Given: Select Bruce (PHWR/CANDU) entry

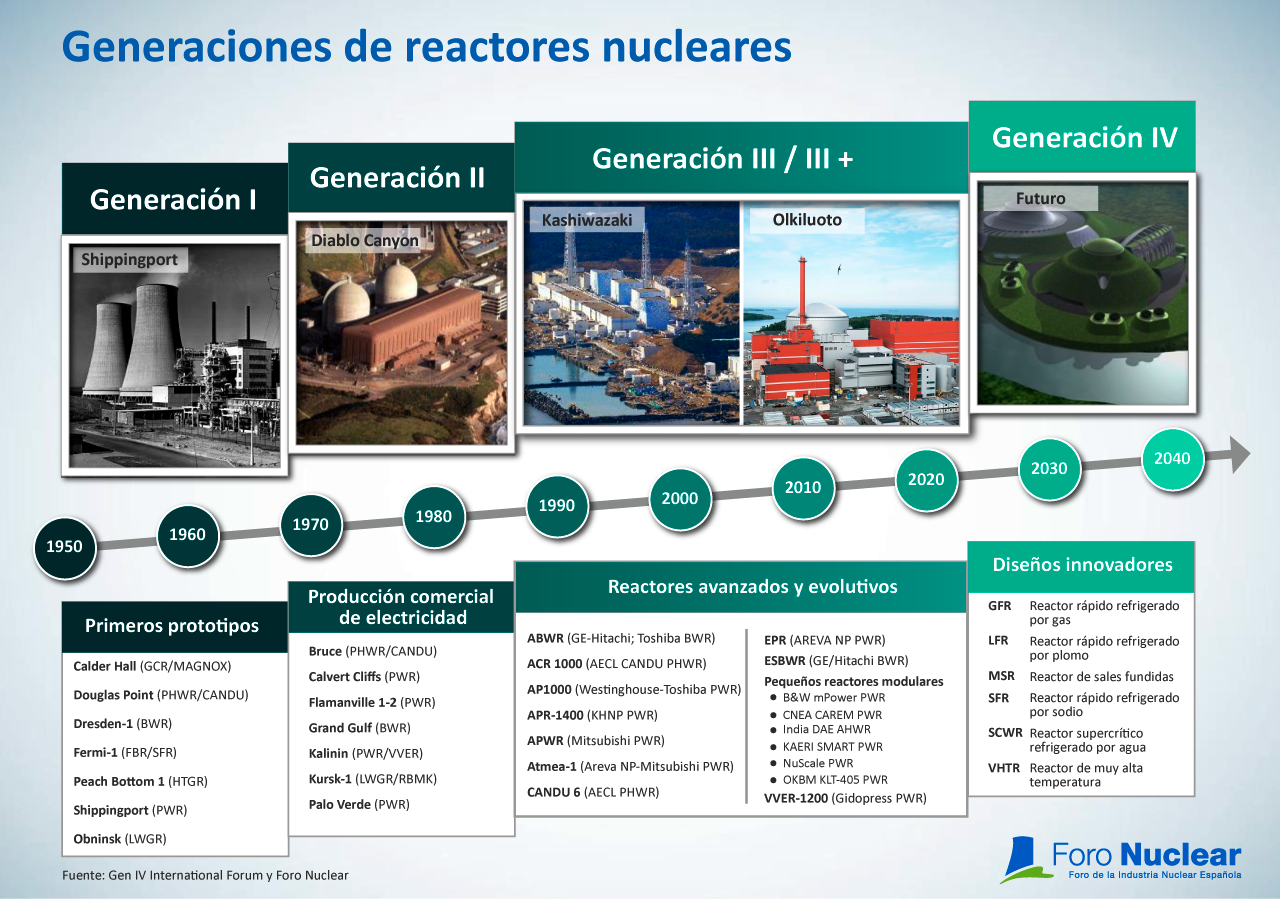Looking at the screenshot, I should coord(372,651).
